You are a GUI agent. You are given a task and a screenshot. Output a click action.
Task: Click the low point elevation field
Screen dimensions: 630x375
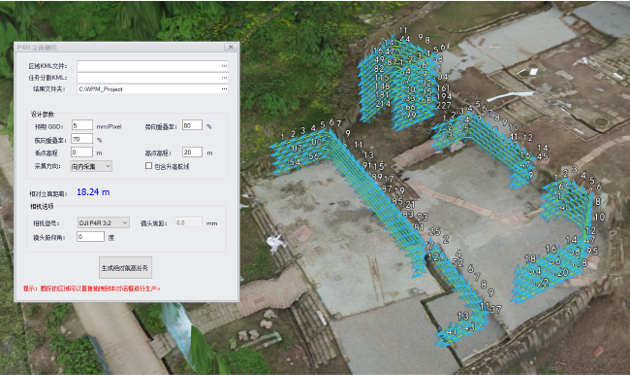[82, 152]
